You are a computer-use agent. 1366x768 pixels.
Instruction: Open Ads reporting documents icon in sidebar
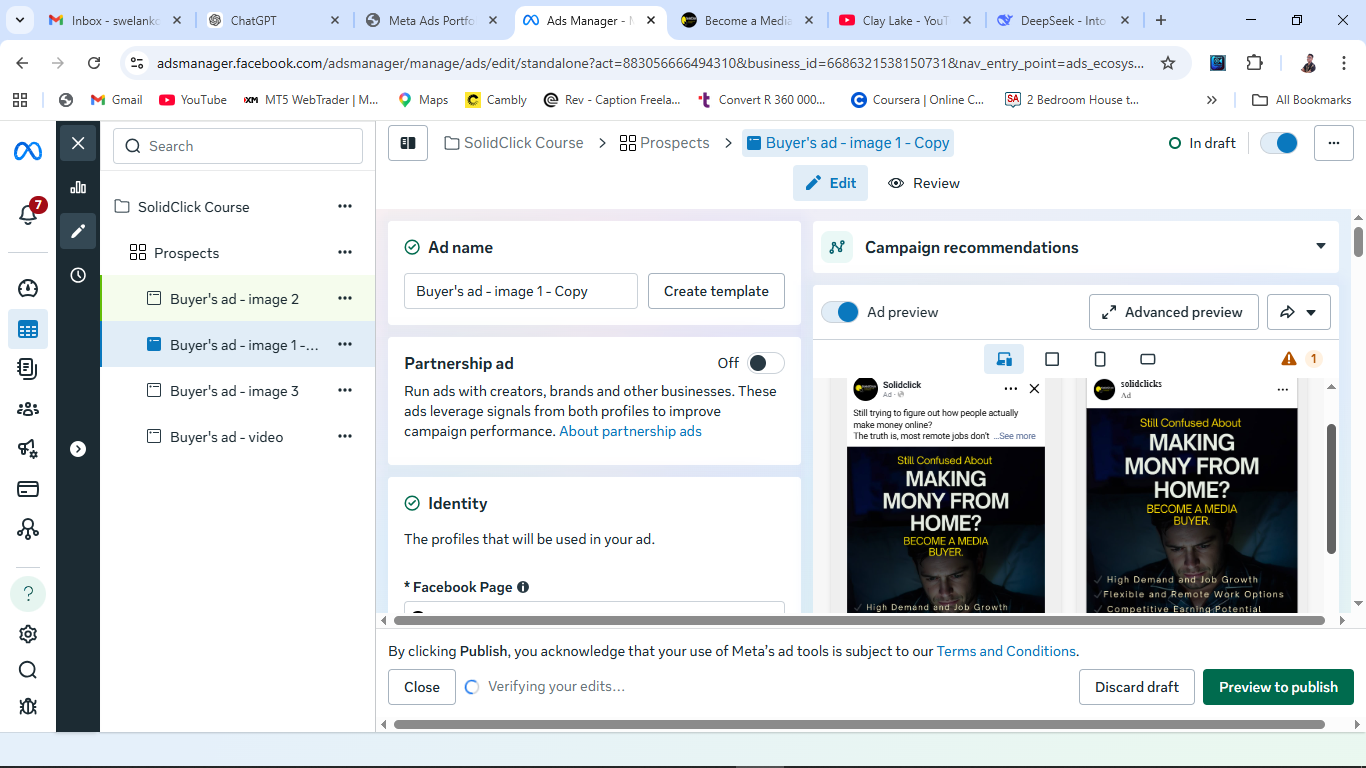tap(28, 369)
